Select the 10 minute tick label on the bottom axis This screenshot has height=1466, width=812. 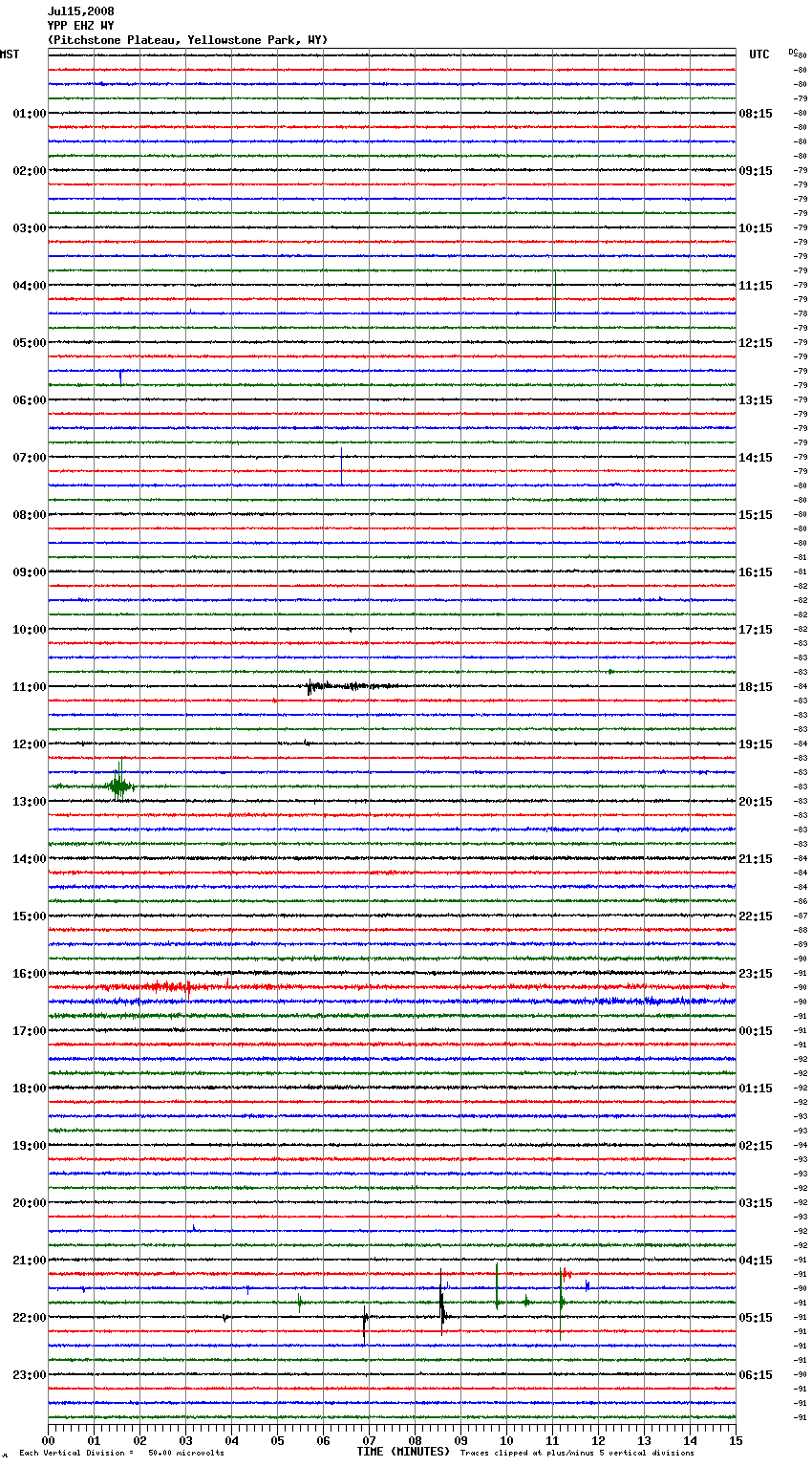click(x=506, y=1440)
